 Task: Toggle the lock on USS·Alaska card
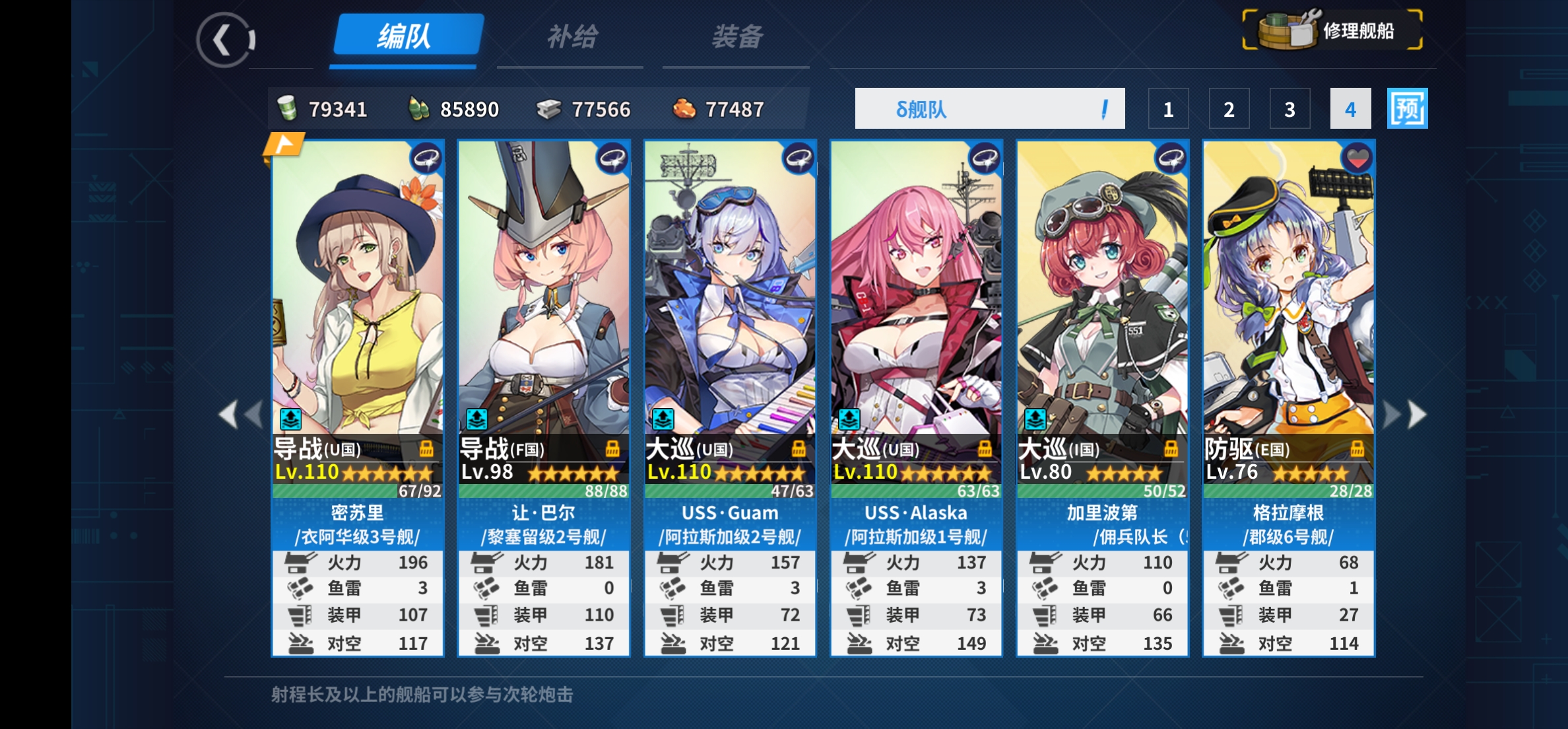coord(985,449)
